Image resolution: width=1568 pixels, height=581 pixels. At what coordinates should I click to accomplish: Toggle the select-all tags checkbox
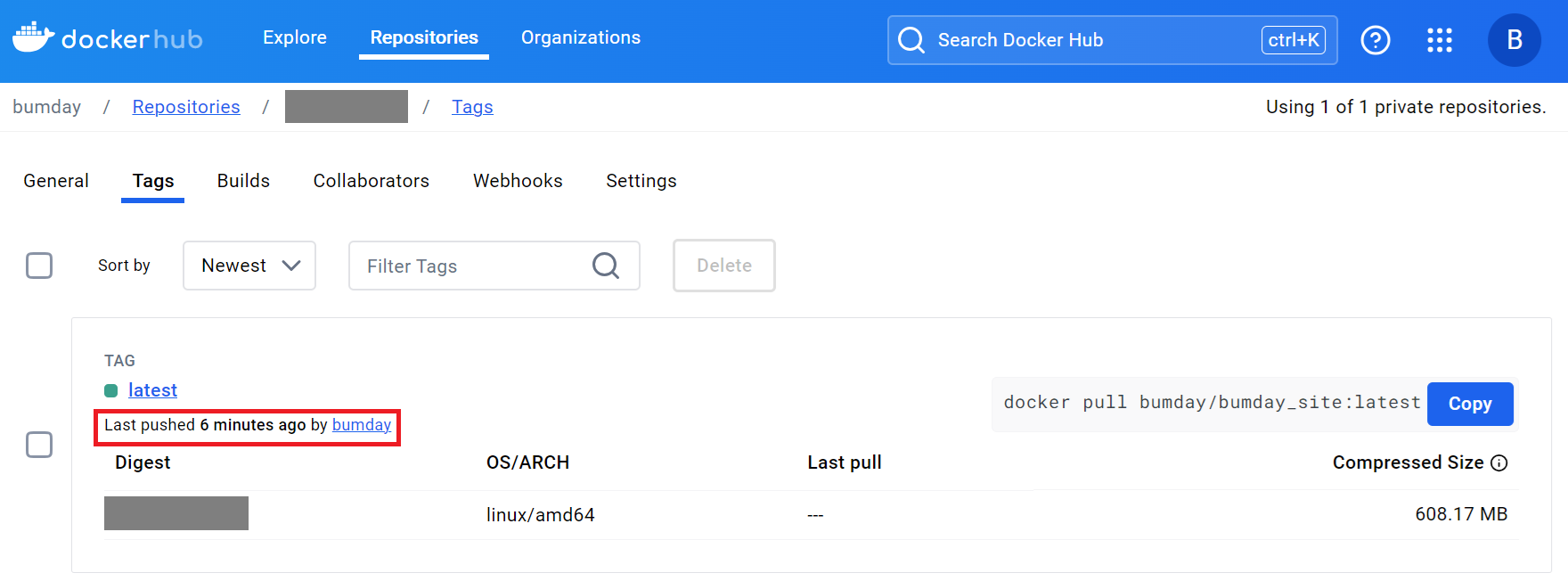(39, 266)
